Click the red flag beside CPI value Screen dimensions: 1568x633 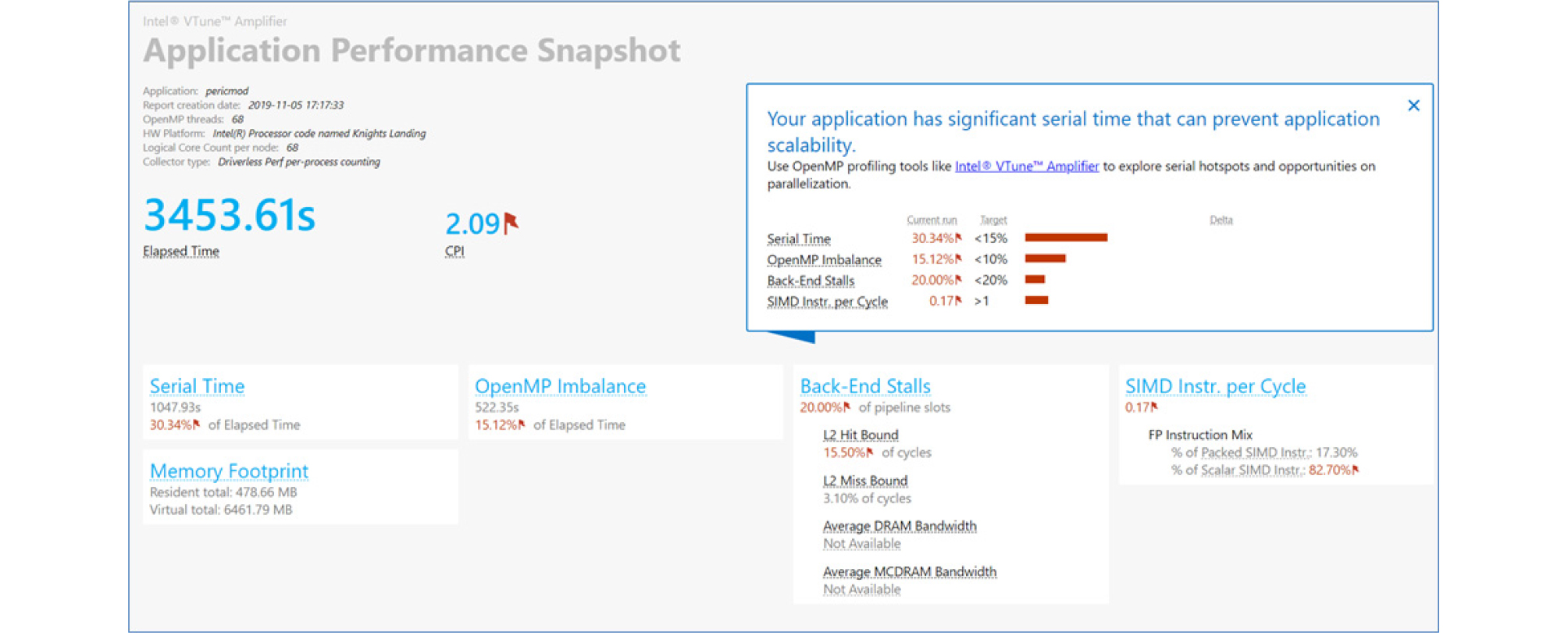pos(511,224)
